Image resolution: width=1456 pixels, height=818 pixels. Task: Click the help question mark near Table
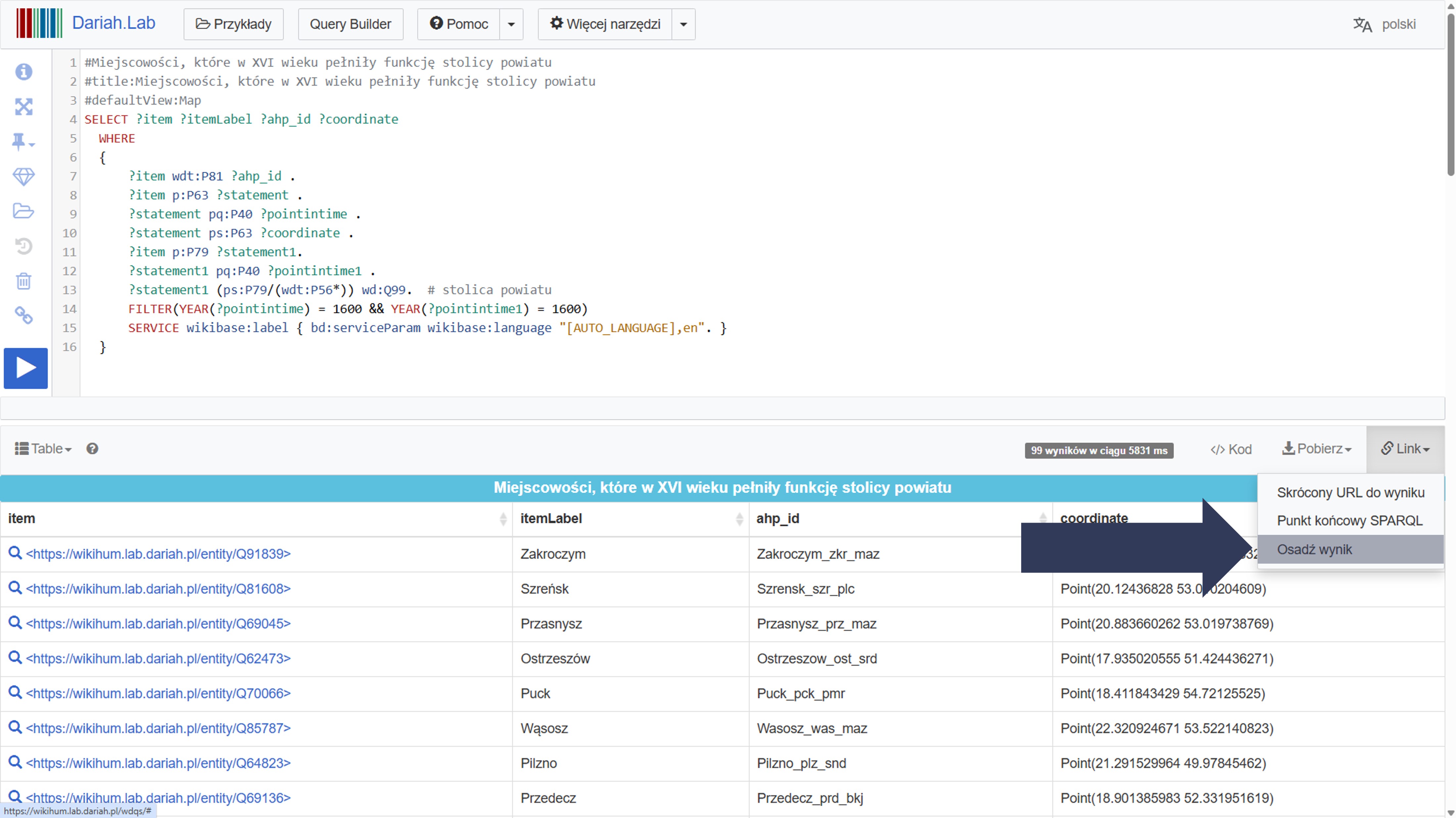[92, 449]
